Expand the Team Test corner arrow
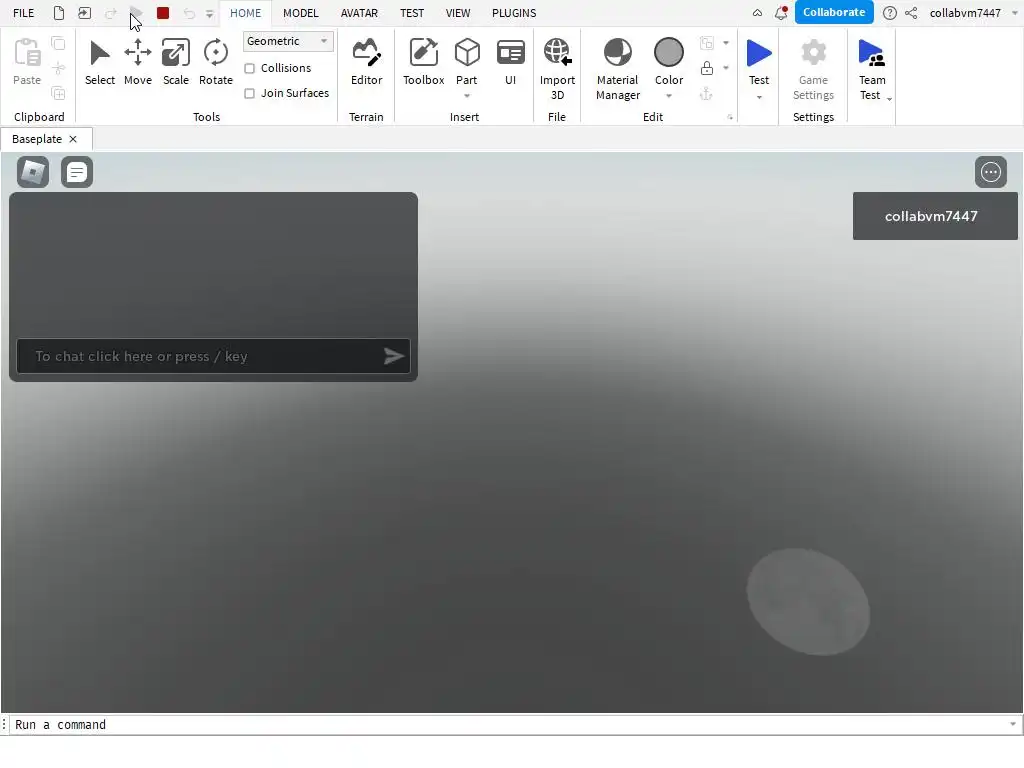 point(889,99)
